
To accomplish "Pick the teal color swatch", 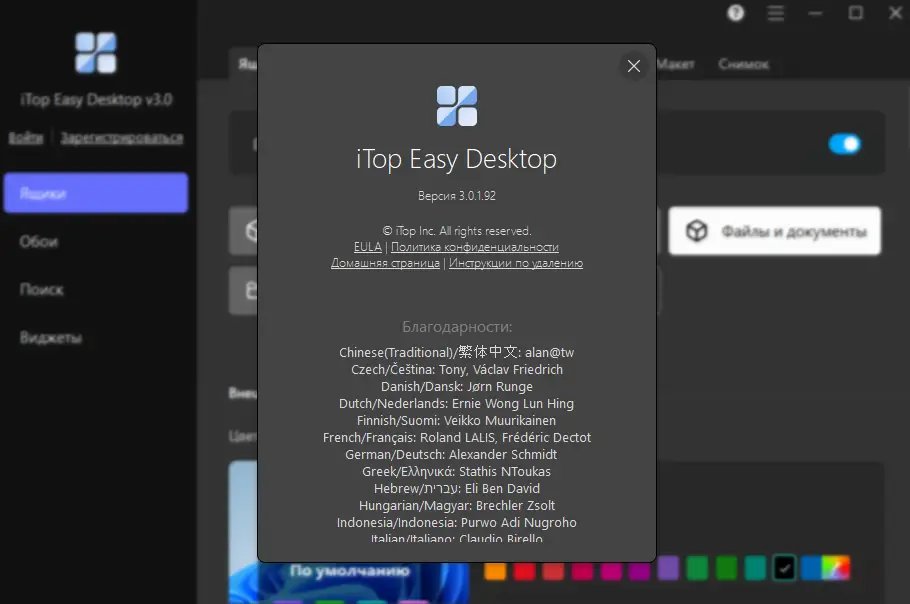I will pos(755,569).
